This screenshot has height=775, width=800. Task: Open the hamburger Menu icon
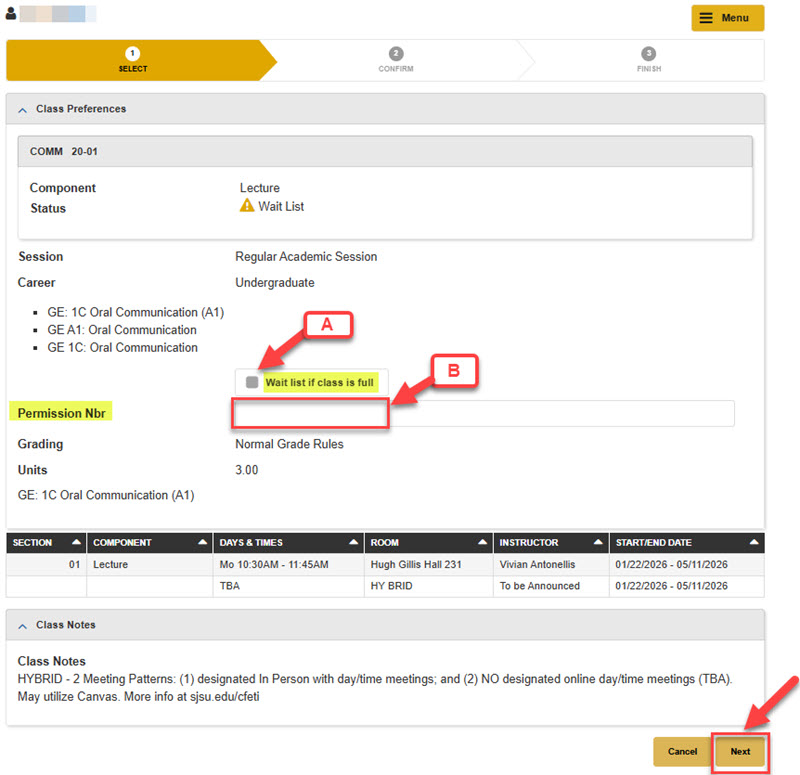(708, 18)
